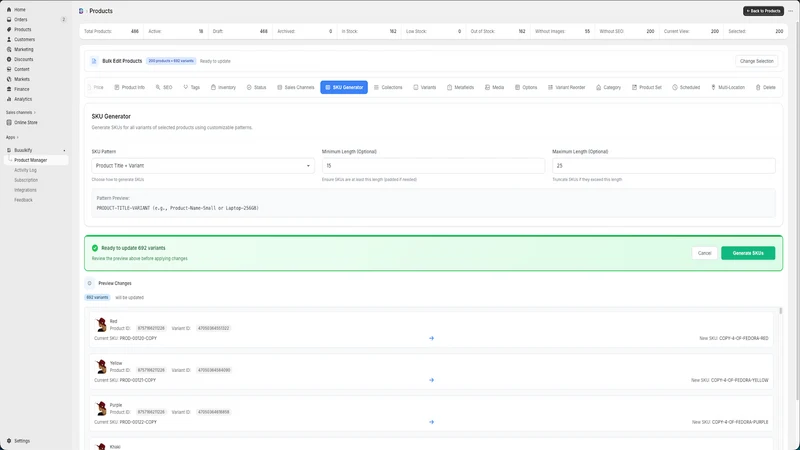800x450 pixels.
Task: Click the Orders sidebar icon
Action: (9, 19)
